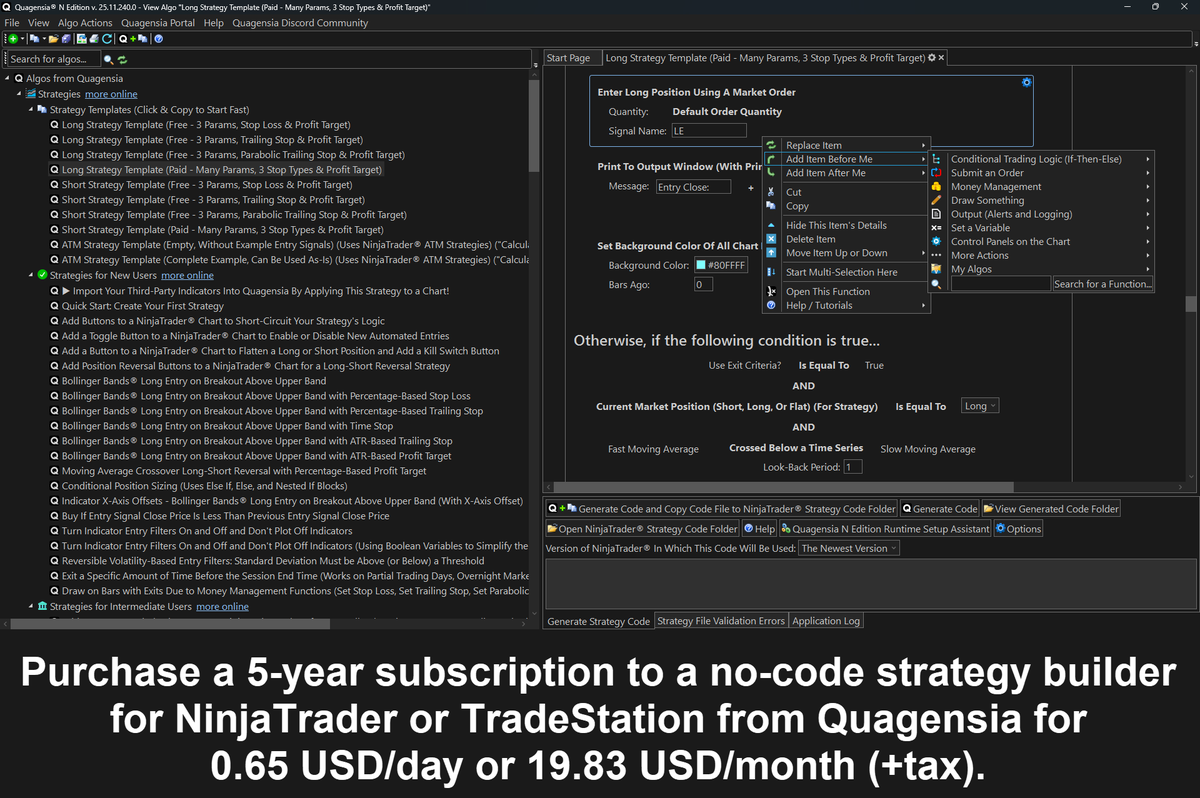Choose Move Item Up or Down

[x=846, y=253]
